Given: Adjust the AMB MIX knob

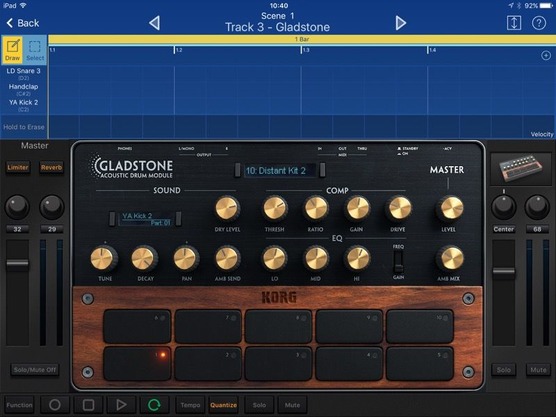Looking at the screenshot, I should pos(451,258).
